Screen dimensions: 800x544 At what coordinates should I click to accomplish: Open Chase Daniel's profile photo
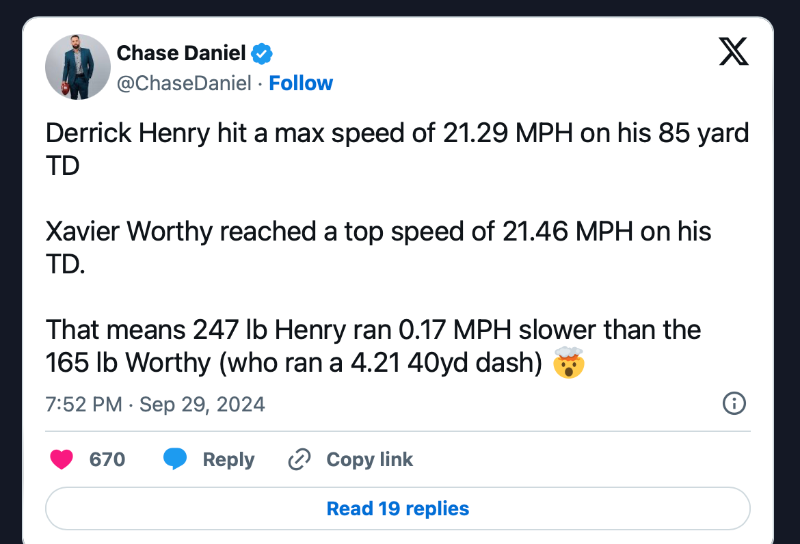pos(78,67)
